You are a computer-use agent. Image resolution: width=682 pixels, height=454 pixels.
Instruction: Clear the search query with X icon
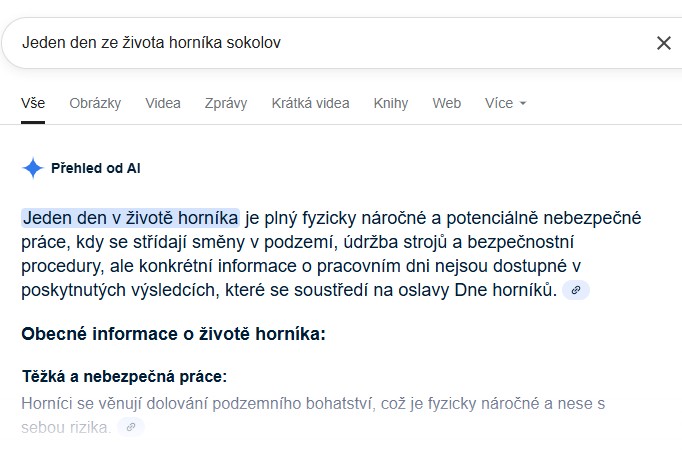pos(664,43)
